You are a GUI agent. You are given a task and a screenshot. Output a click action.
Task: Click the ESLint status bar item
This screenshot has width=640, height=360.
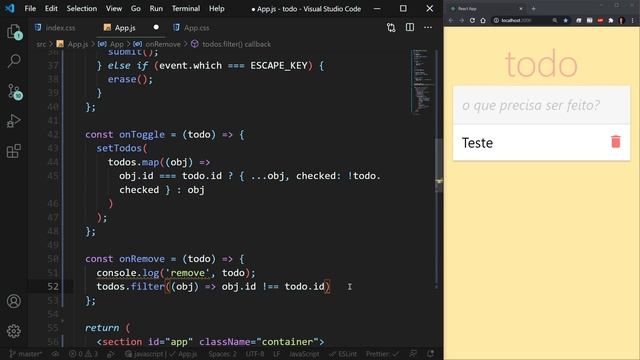[x=343, y=354]
